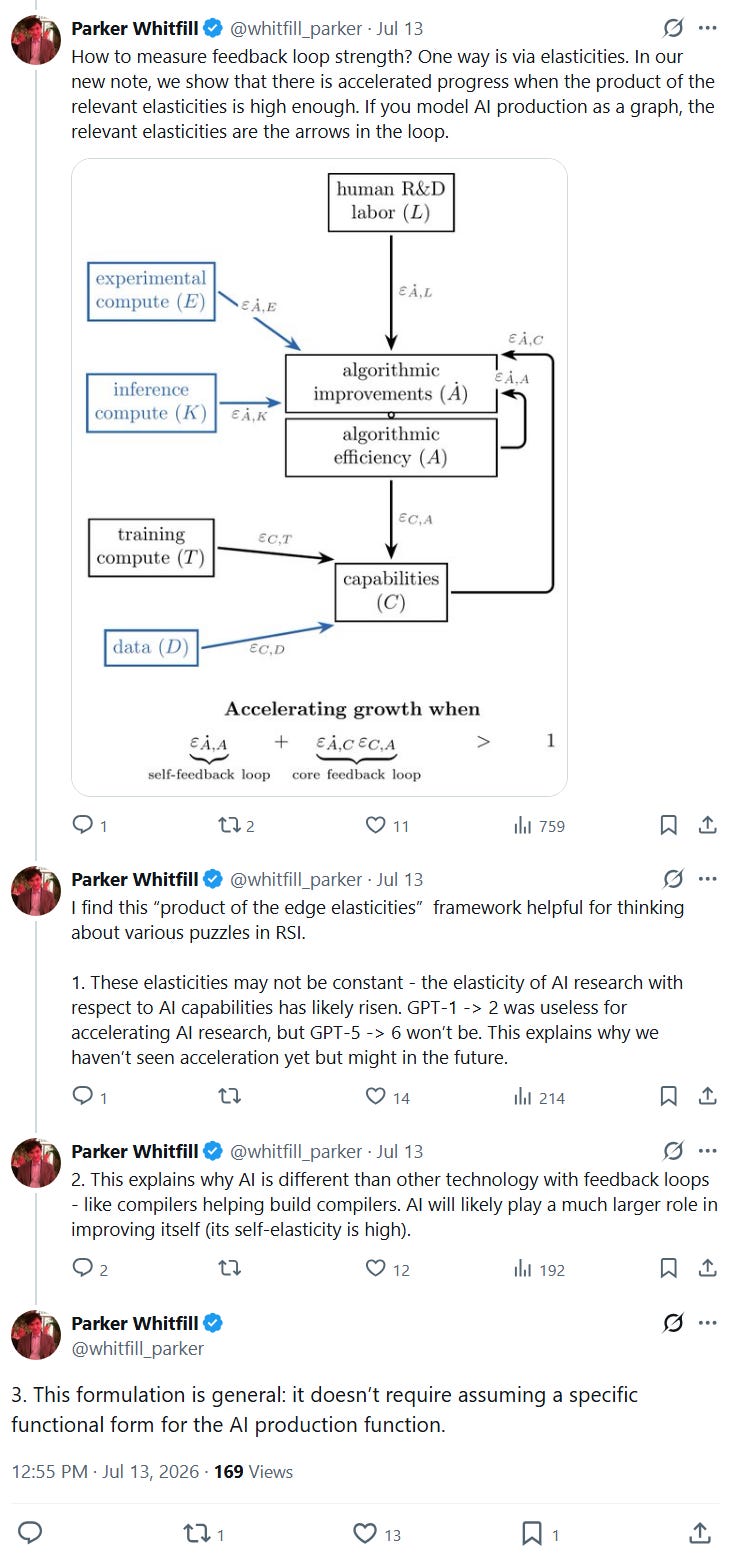729x1555 pixels.
Task: Open the AI production graph image
Action: (x=319, y=477)
